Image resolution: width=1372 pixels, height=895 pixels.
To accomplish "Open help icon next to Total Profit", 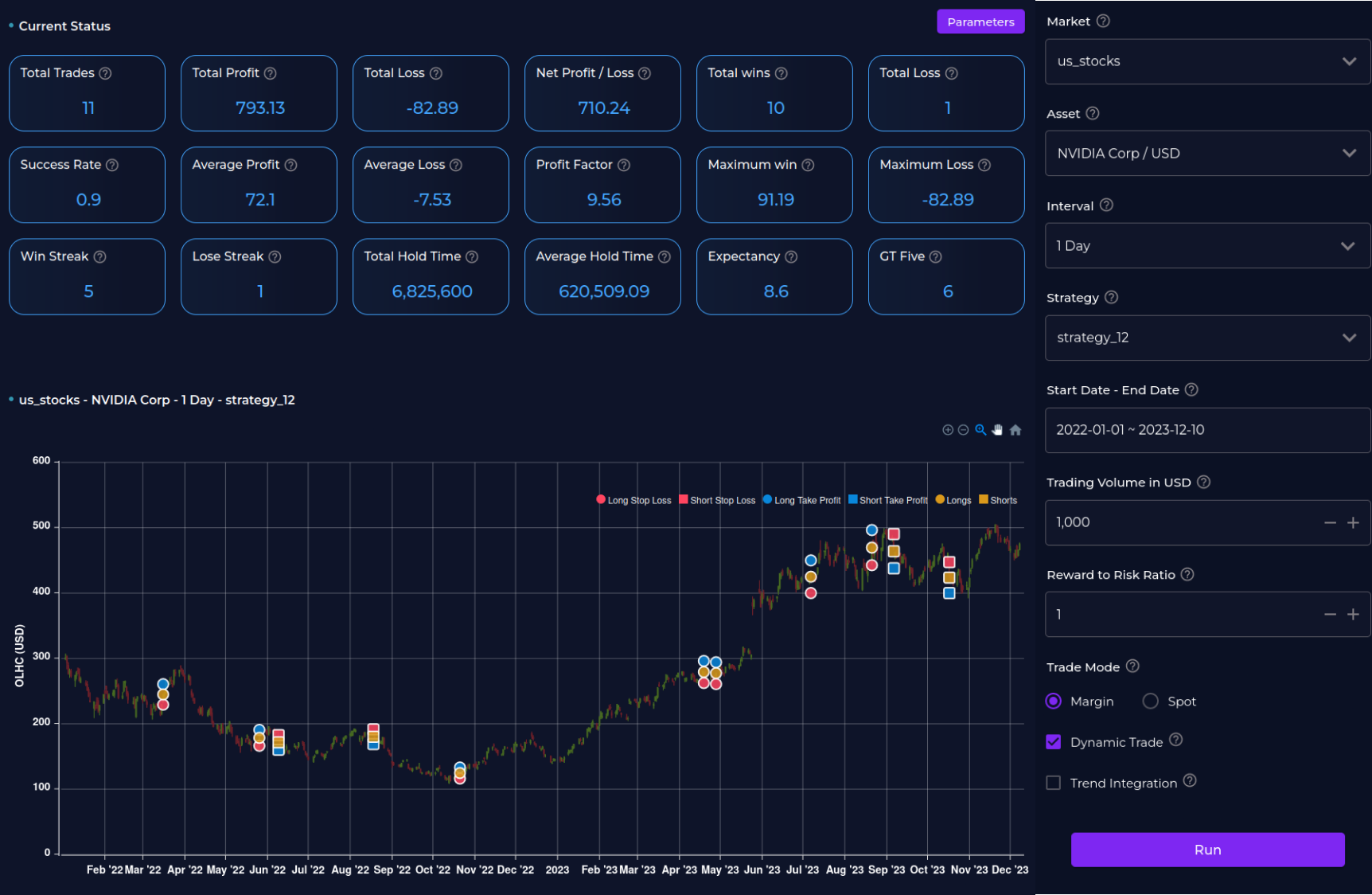I will tap(271, 73).
